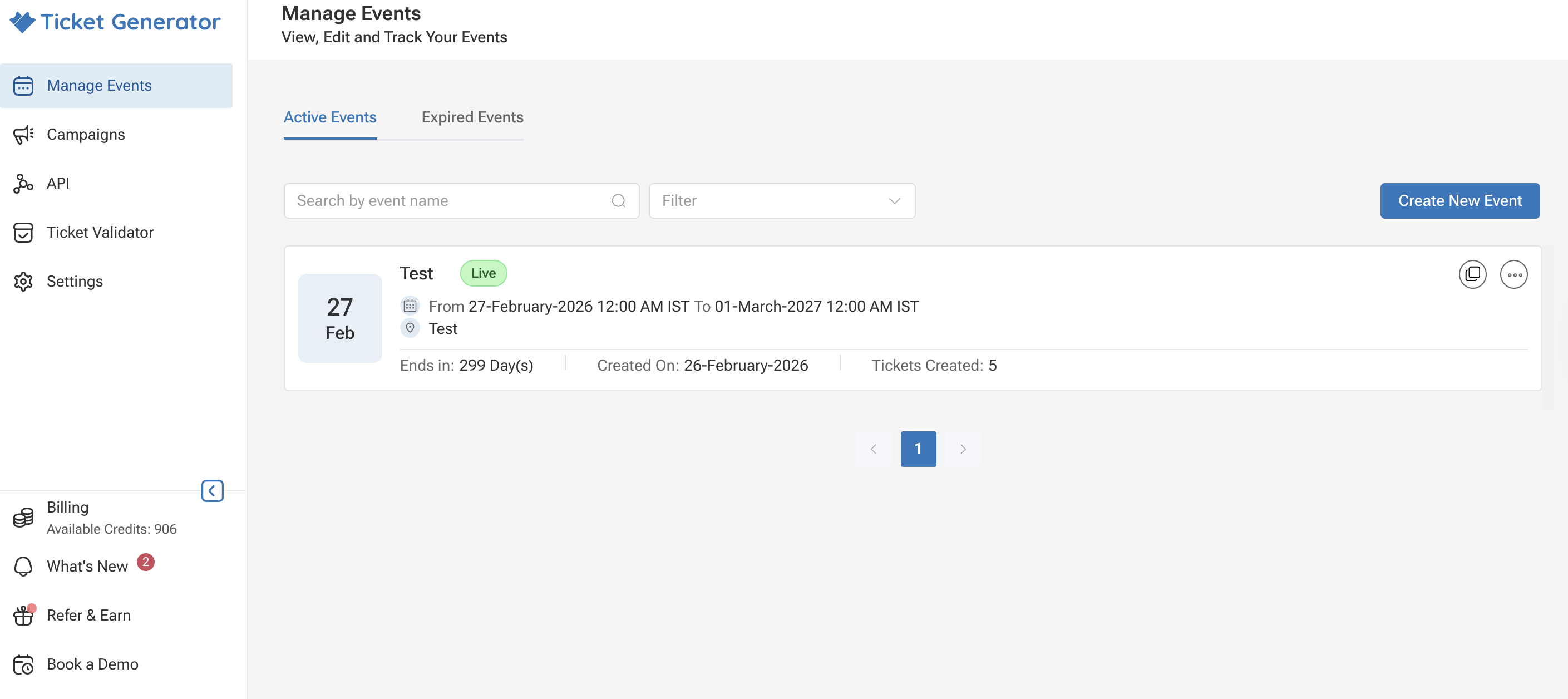Screen dimensions: 1568x699
Task: Click the Ticket Validator checkmark icon
Action: click(23, 232)
